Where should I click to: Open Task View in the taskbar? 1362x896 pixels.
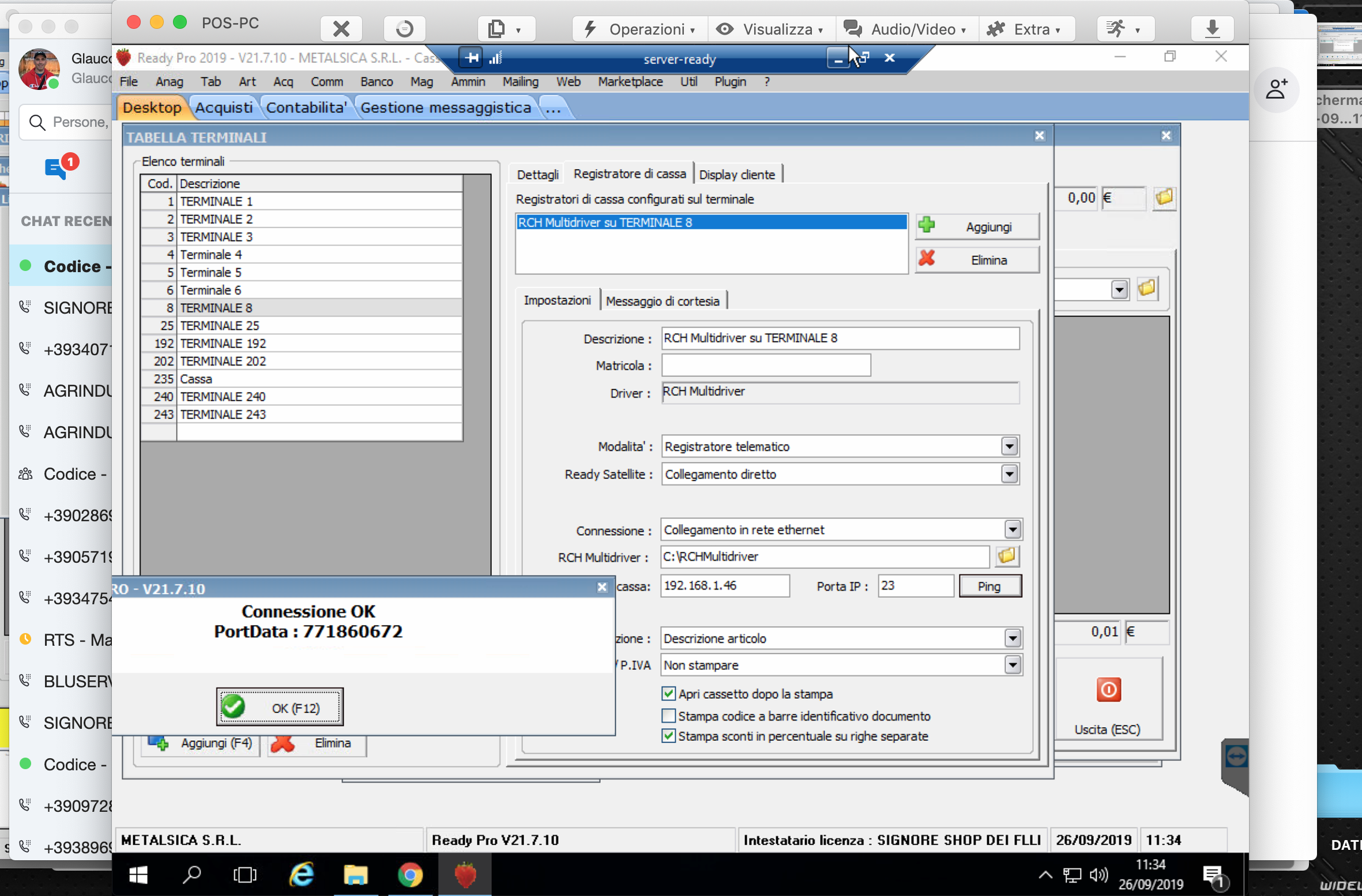pos(245,875)
